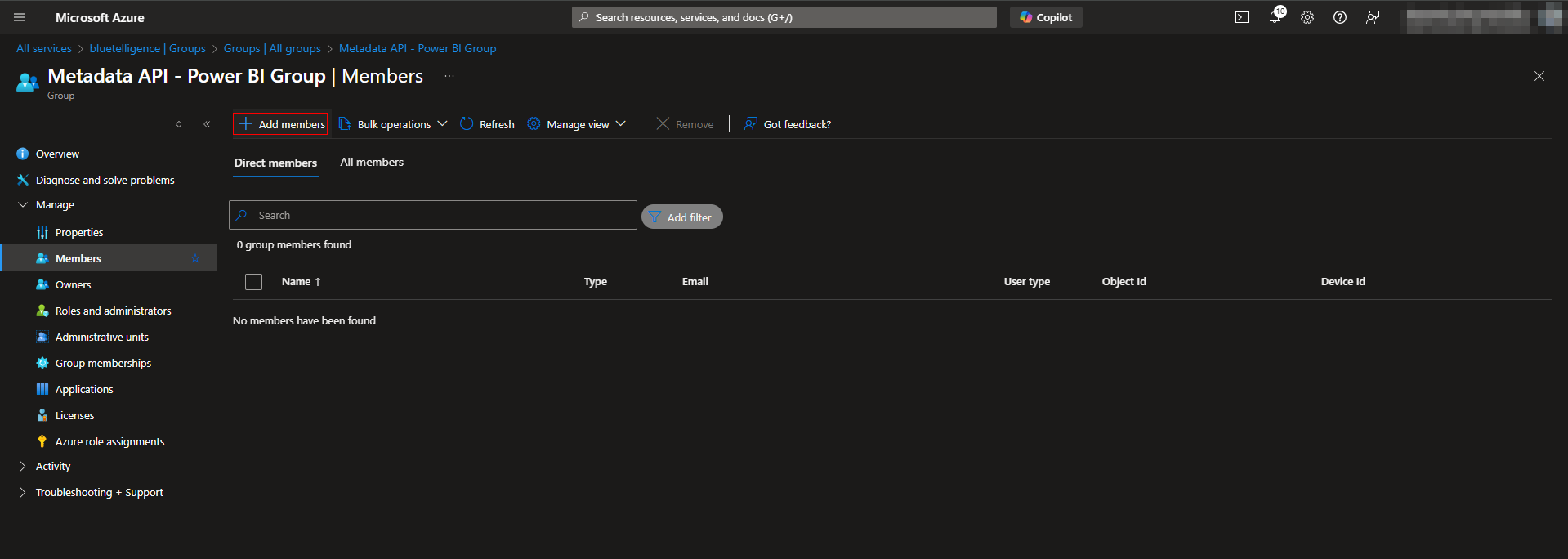
Task: Open Cloud Shell from the top bar
Action: (x=1241, y=17)
